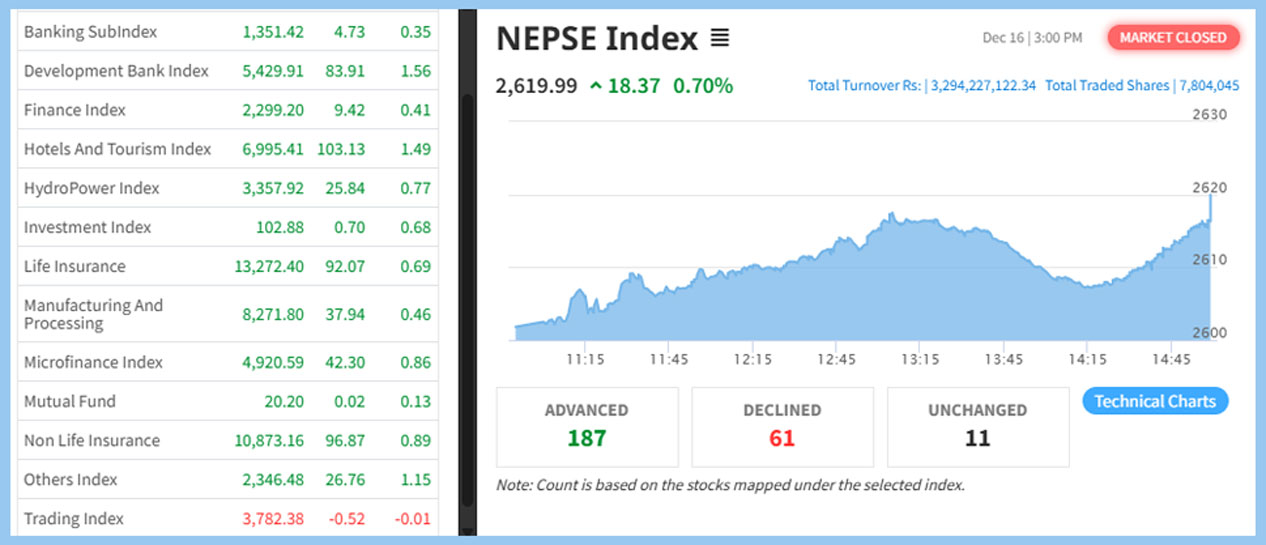
Task: Open Technical Charts
Action: coord(1155,401)
